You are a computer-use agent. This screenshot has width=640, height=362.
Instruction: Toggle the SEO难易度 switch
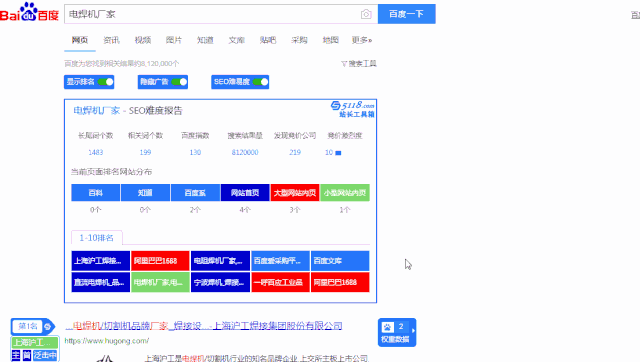(260, 82)
